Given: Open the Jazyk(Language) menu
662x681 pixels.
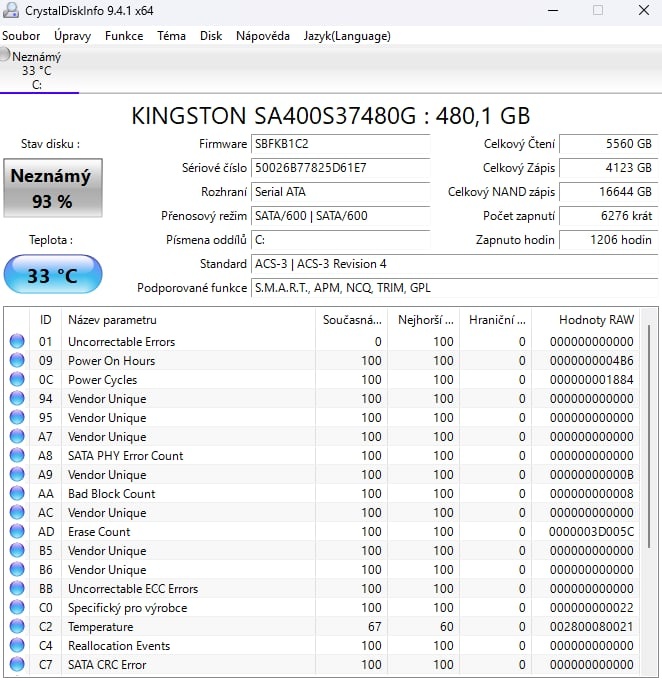Looking at the screenshot, I should 347,36.
